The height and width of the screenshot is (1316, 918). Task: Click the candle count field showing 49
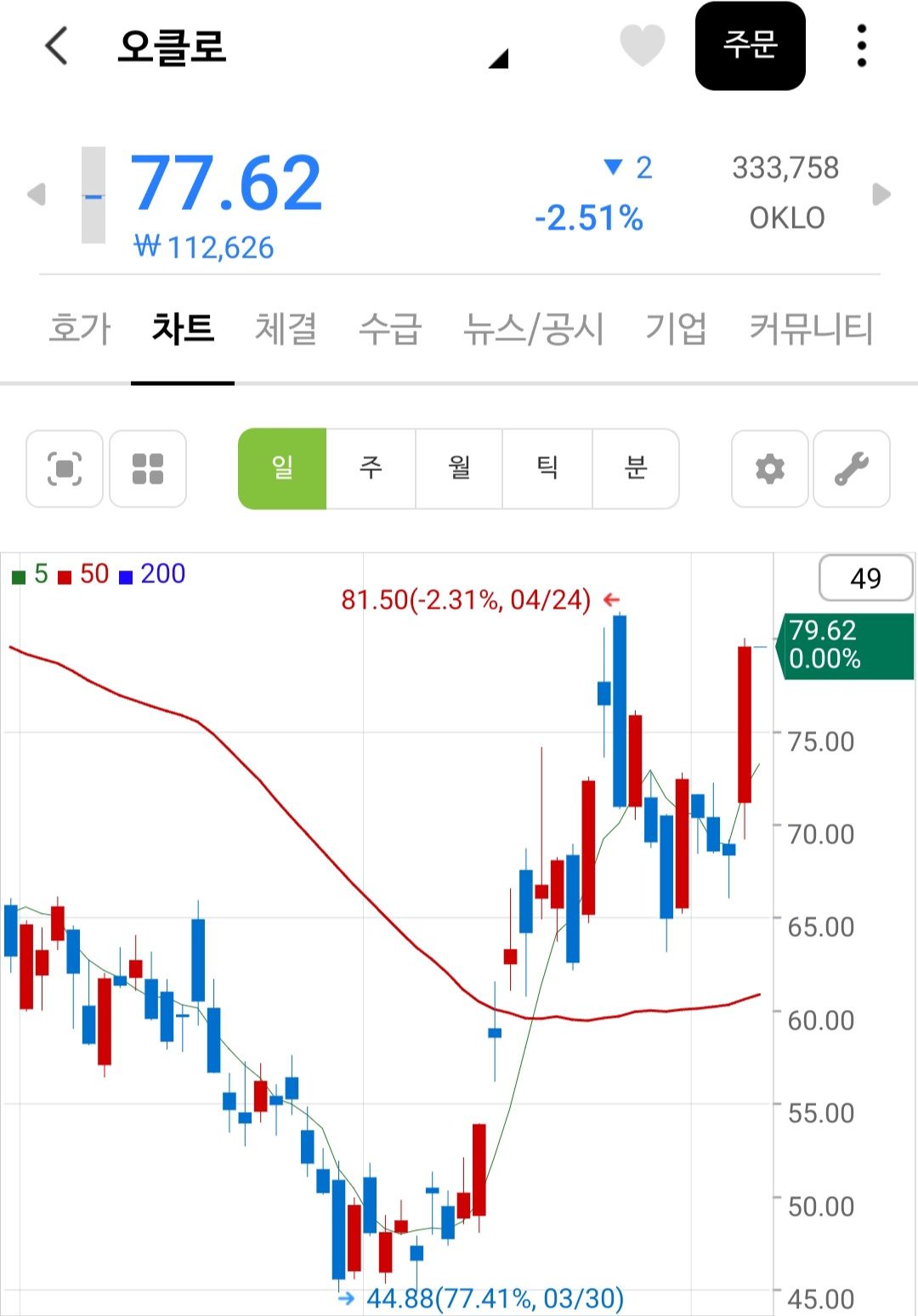click(865, 578)
